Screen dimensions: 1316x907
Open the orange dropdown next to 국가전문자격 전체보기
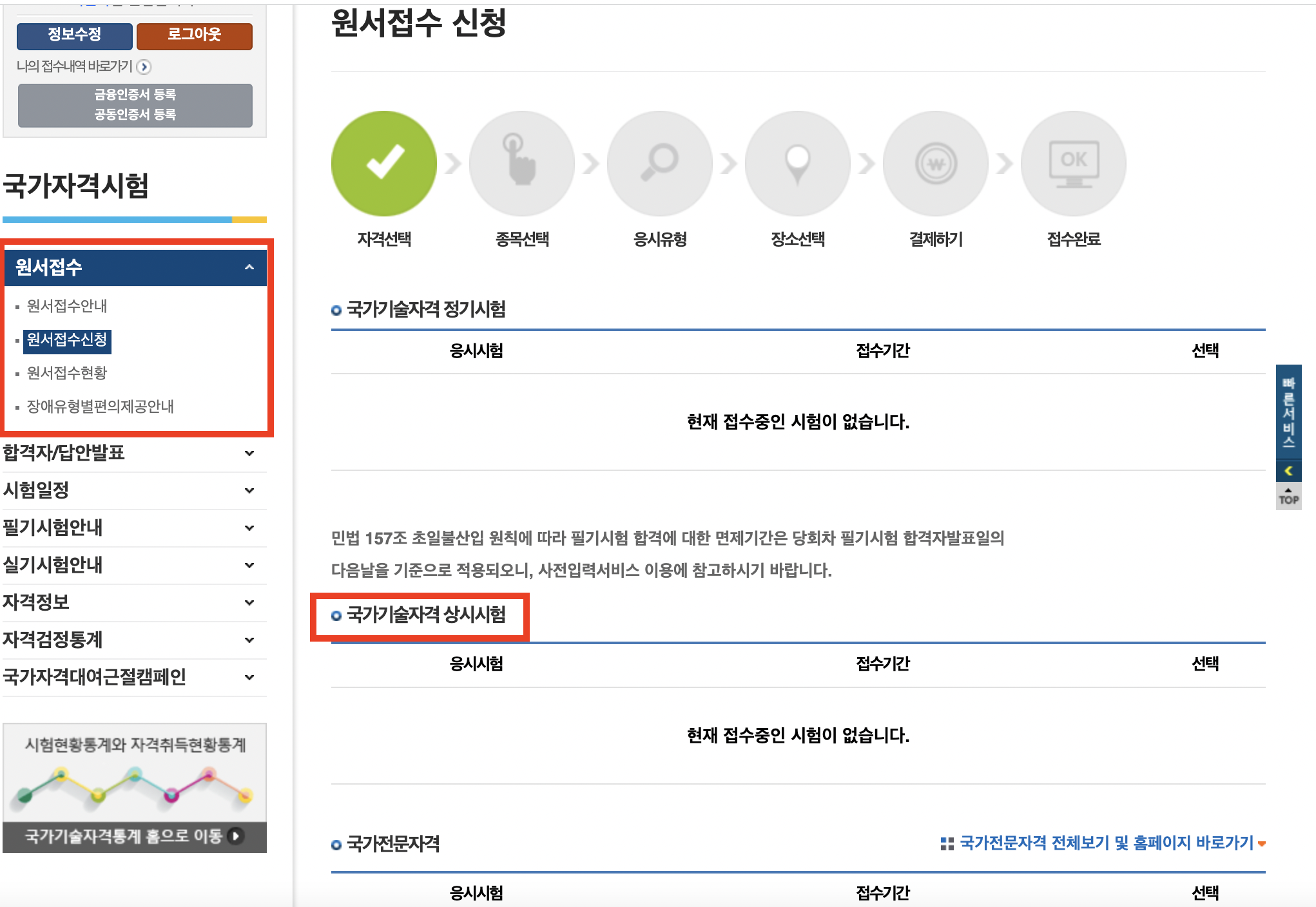(1263, 842)
